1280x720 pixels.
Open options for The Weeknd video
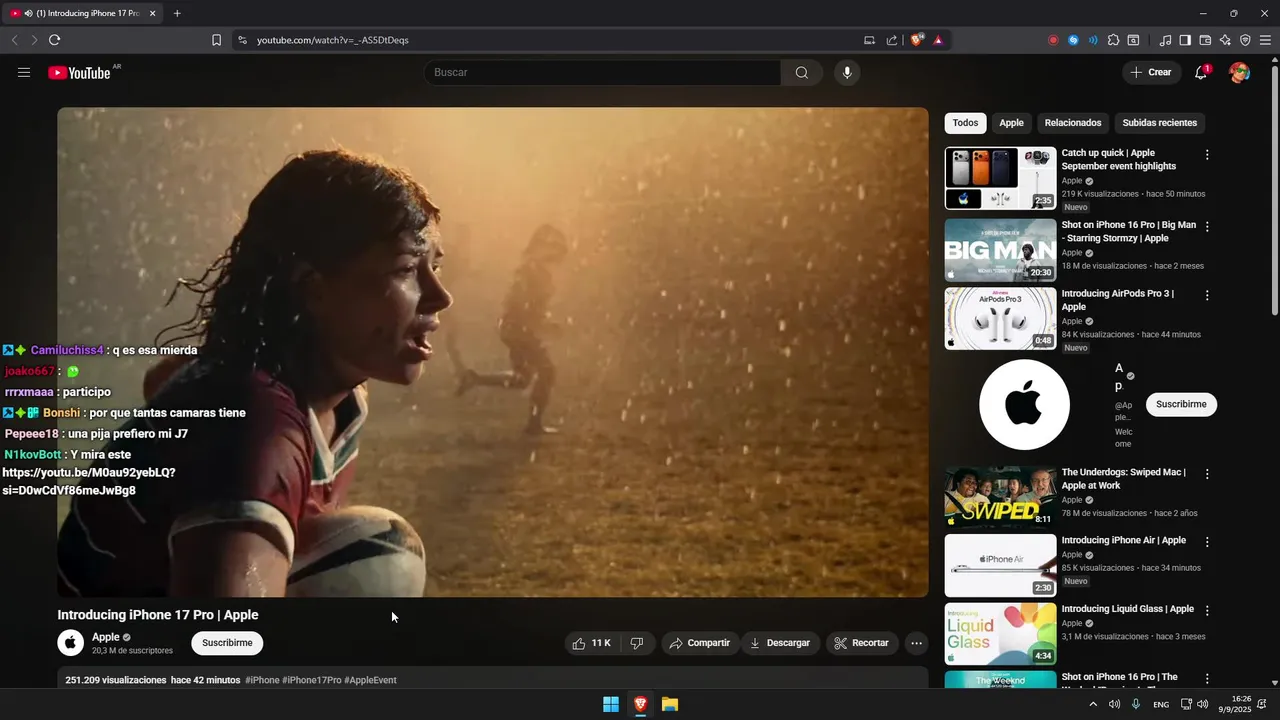point(1207,679)
